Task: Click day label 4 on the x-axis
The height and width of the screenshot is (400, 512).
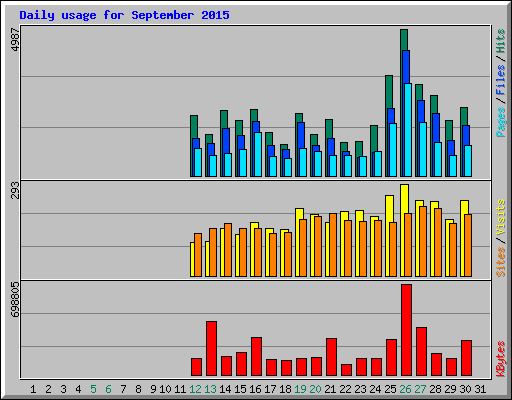Action: [x=78, y=389]
